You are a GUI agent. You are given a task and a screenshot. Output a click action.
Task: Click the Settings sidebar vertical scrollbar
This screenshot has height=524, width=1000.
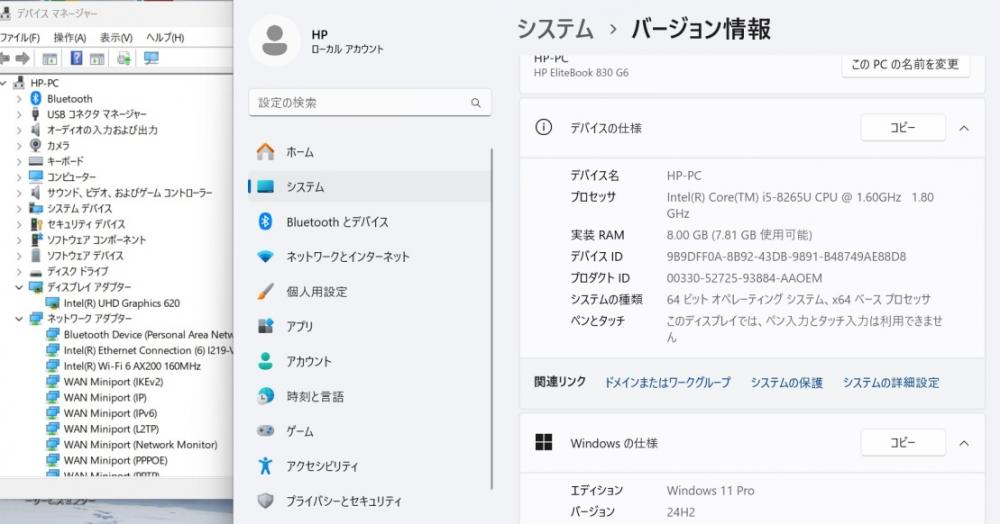tap(492, 319)
